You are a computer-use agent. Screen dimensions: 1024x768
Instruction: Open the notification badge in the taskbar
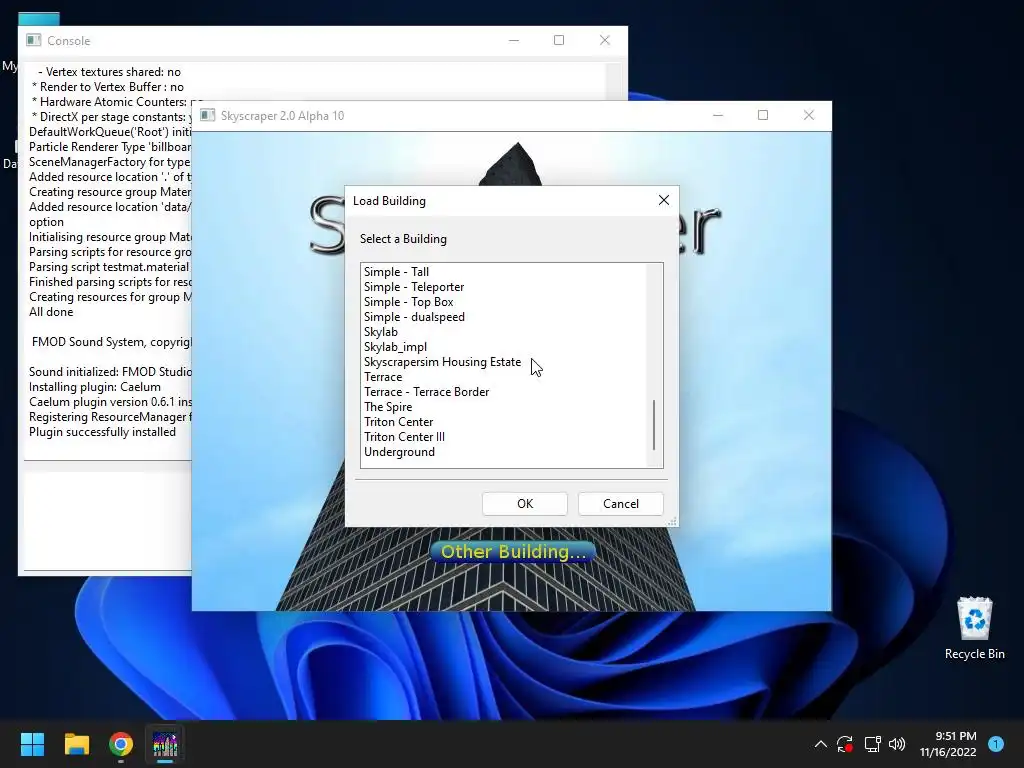coord(996,743)
